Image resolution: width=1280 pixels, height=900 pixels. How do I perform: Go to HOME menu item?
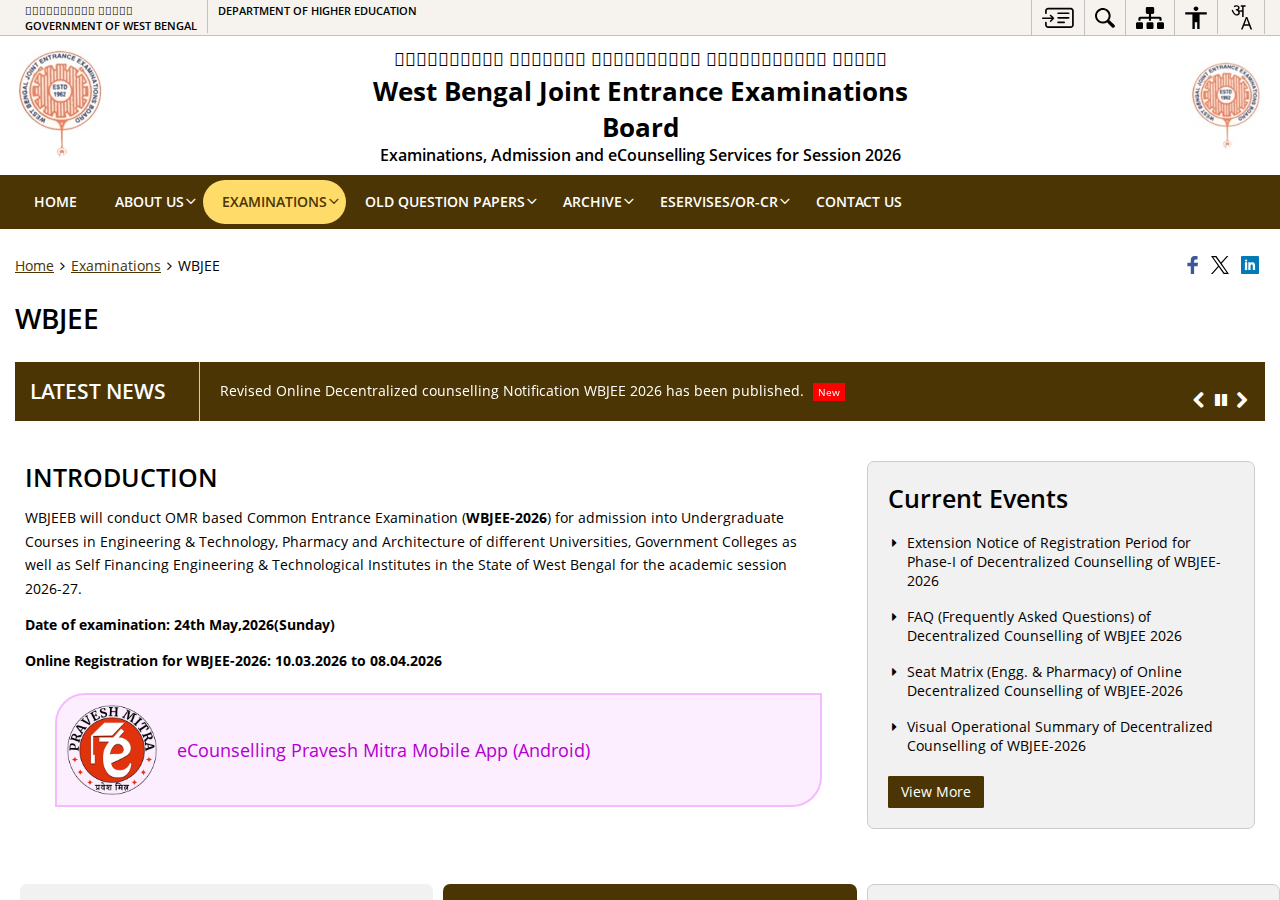pyautogui.click(x=55, y=202)
